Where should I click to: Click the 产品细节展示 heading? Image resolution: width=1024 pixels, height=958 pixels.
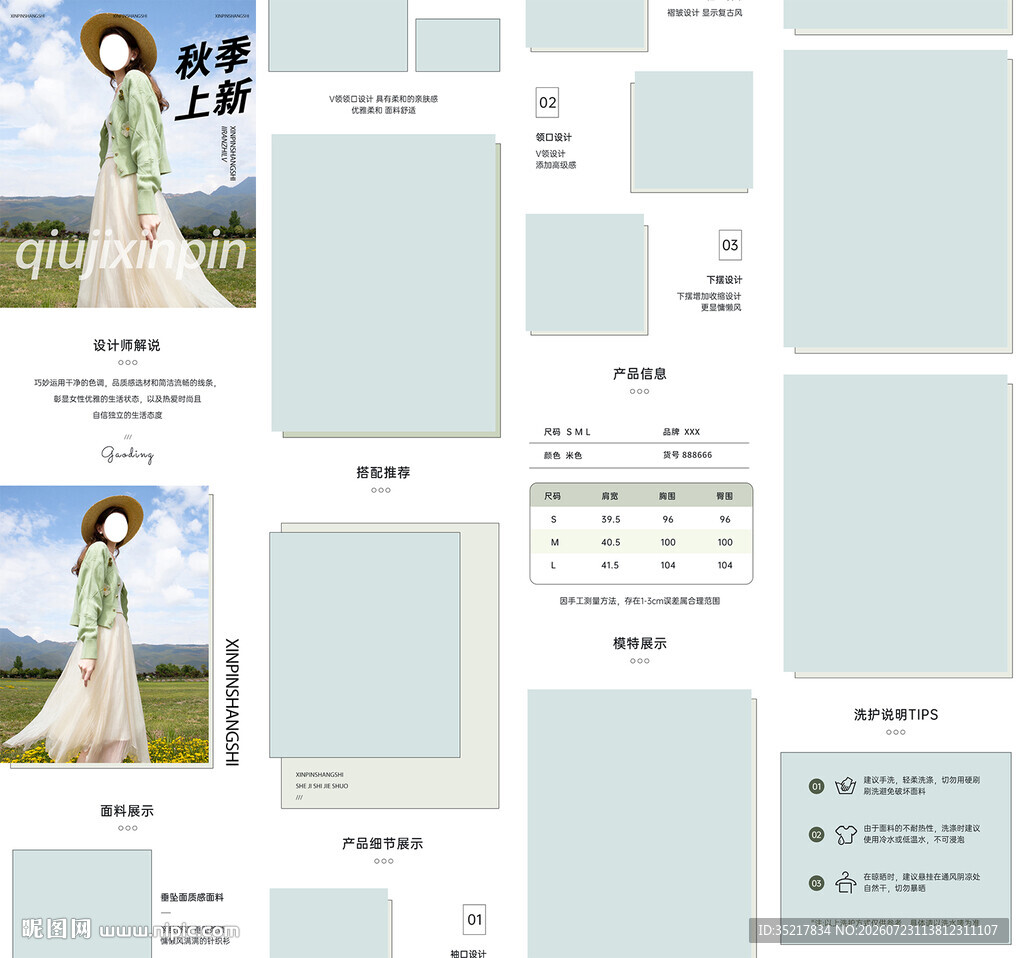(383, 843)
